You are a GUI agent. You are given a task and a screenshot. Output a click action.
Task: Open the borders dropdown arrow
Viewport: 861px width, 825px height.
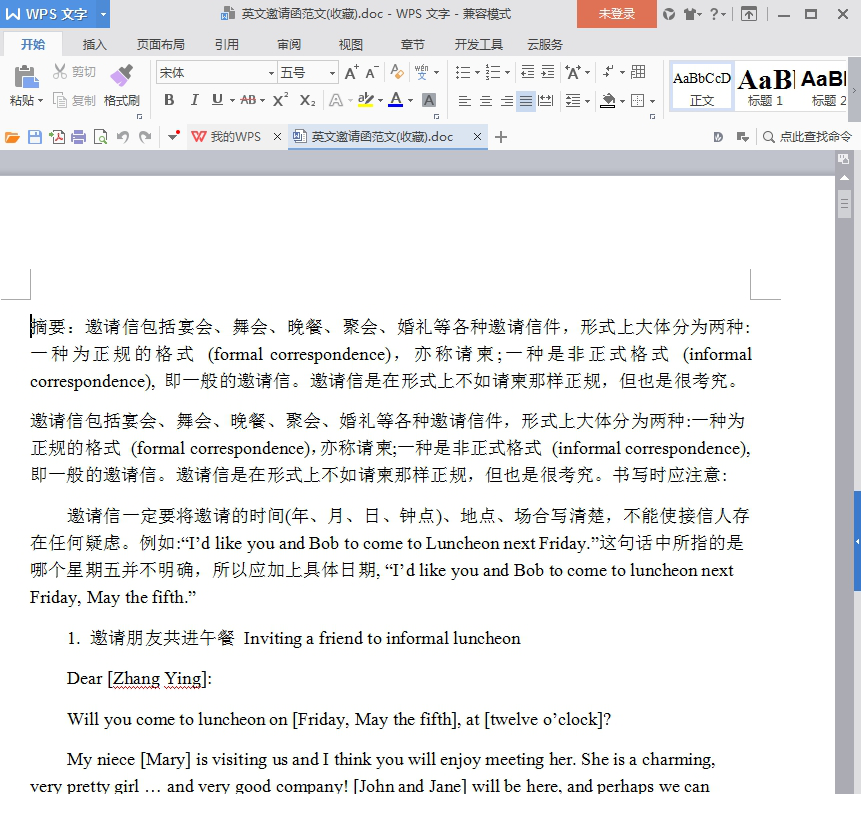click(x=652, y=101)
